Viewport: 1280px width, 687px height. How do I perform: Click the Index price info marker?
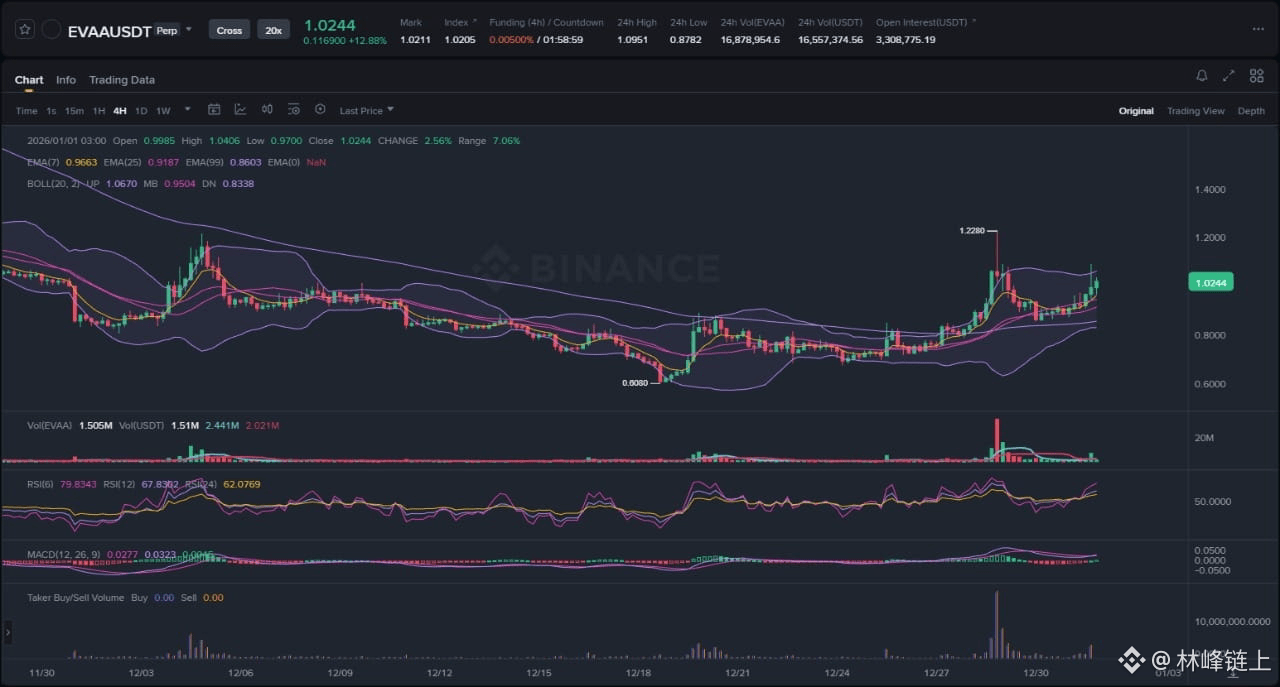click(474, 21)
